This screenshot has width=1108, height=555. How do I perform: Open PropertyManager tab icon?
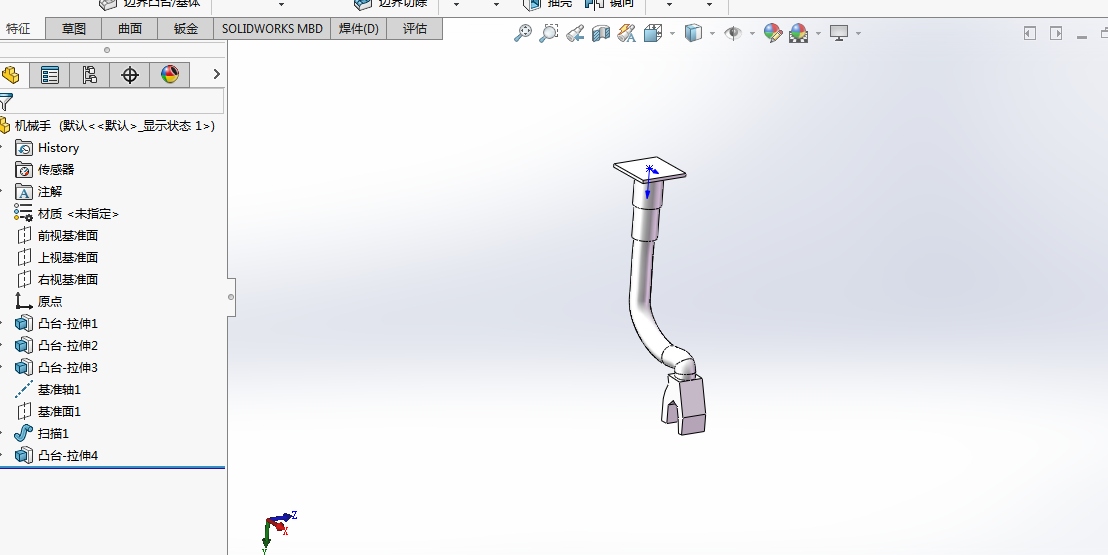pos(50,75)
